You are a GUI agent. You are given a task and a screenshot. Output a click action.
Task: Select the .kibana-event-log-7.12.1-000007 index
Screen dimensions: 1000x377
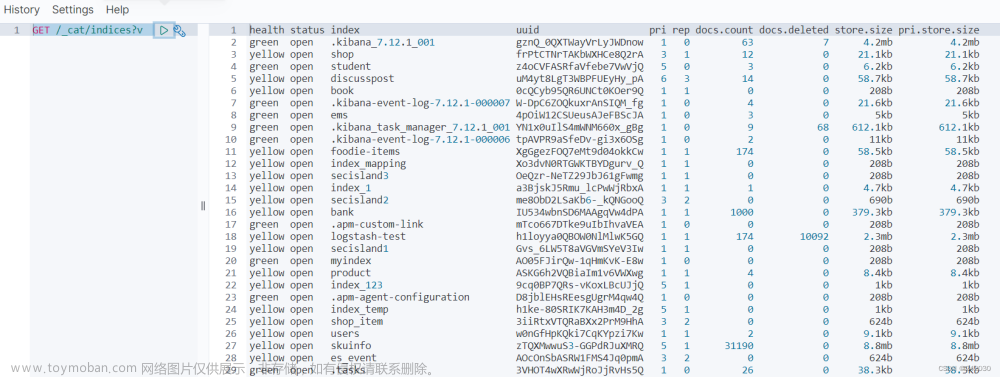(x=420, y=103)
